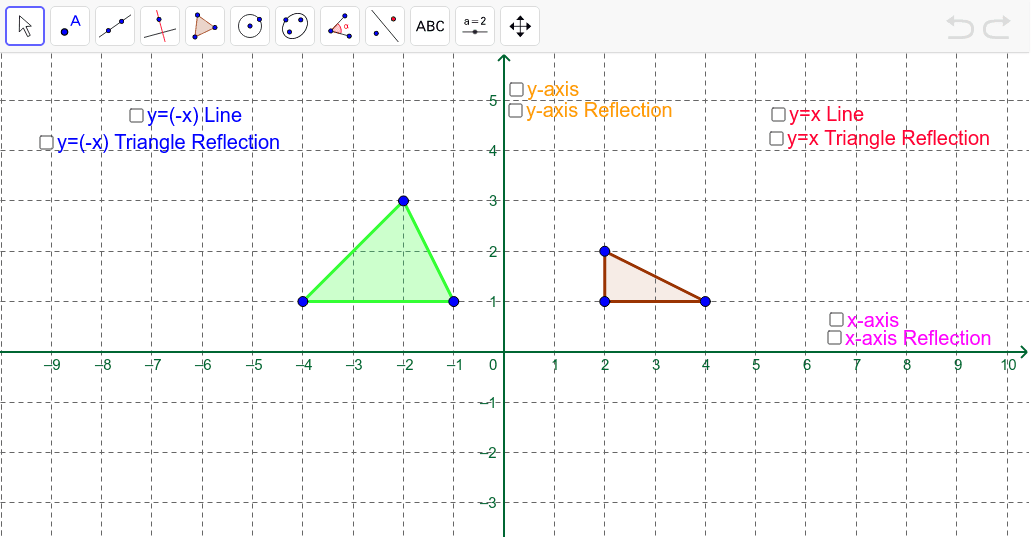Click the green triangle vertex at (-4,1)

(x=302, y=302)
